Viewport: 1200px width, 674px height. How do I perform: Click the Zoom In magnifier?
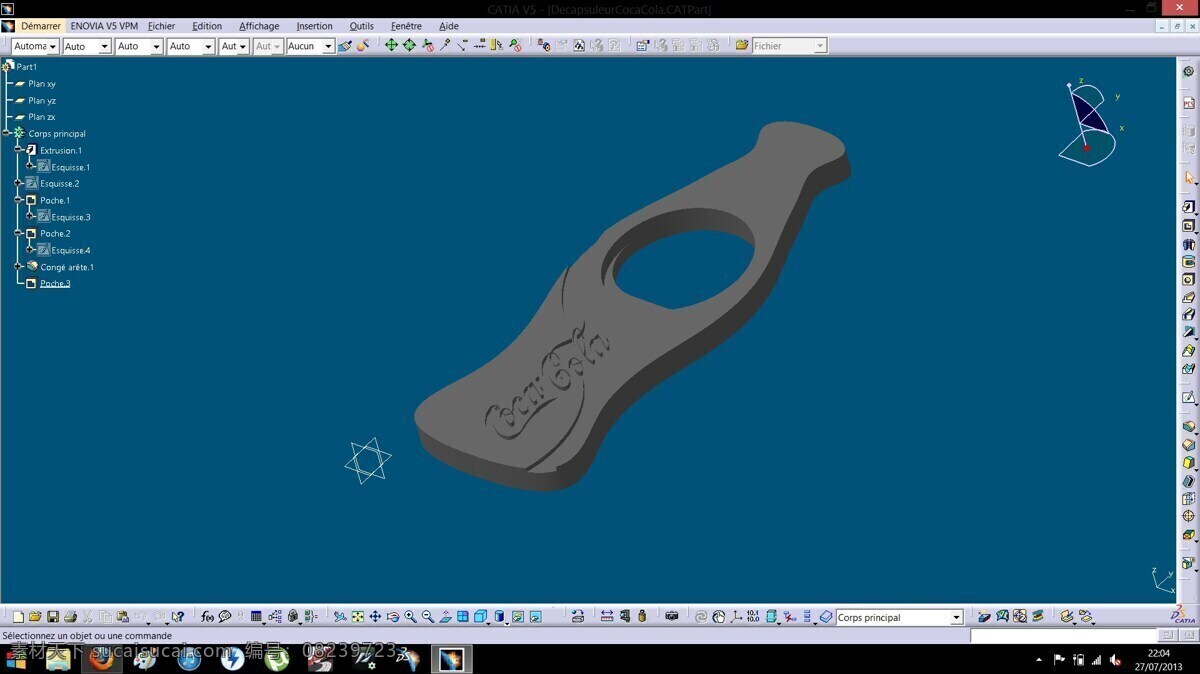pos(410,617)
